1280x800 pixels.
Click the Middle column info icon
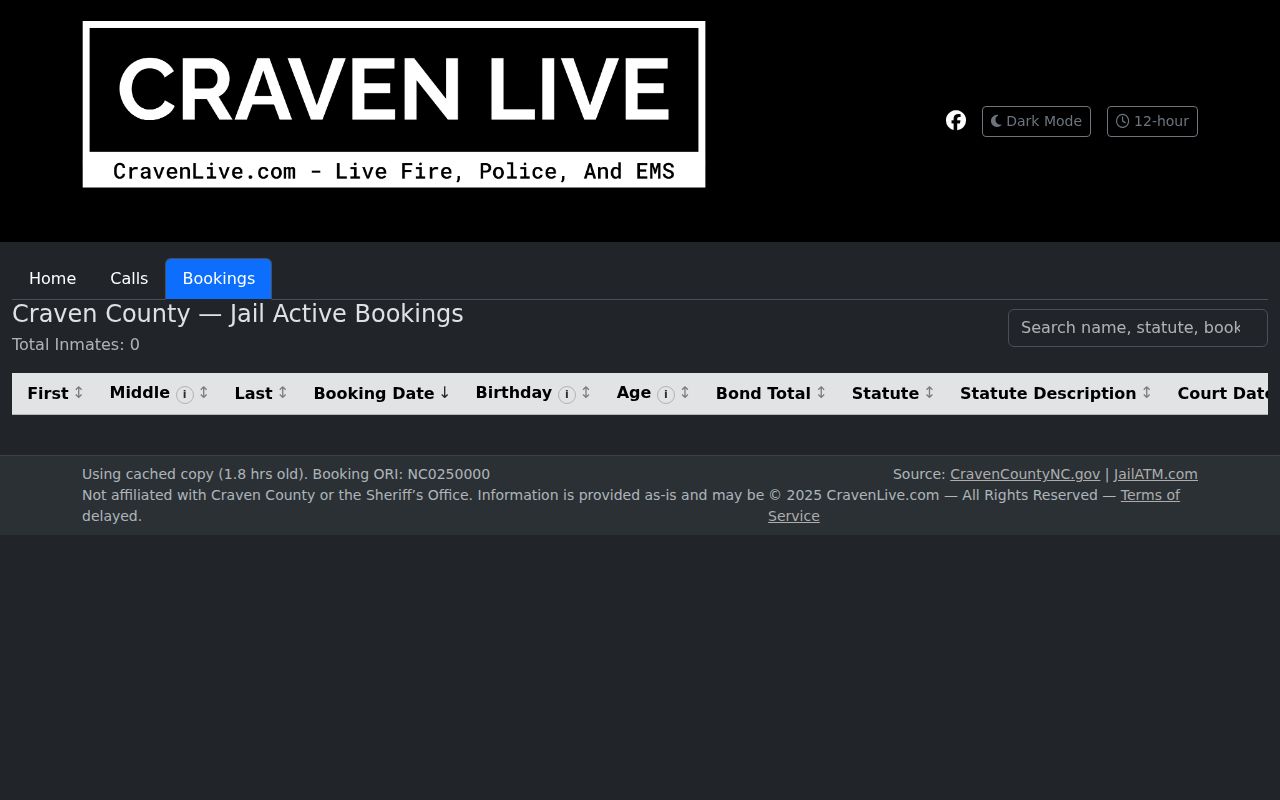click(185, 394)
